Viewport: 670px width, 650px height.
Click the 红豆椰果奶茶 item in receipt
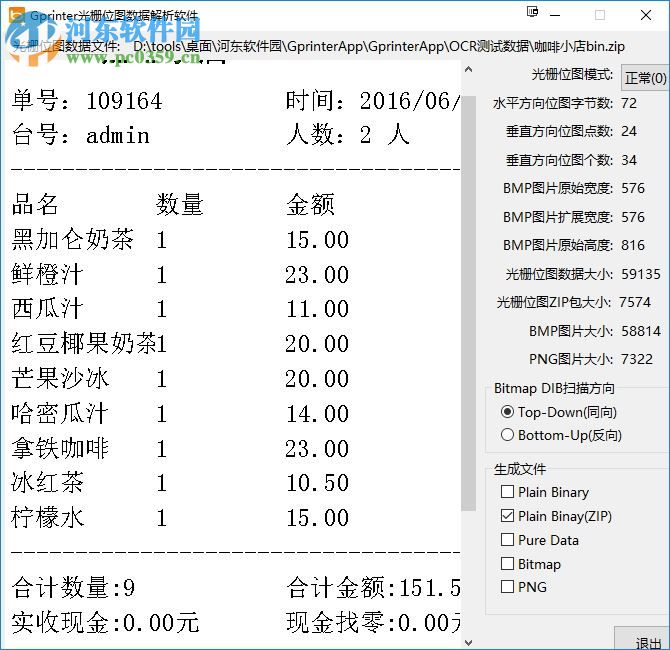84,343
